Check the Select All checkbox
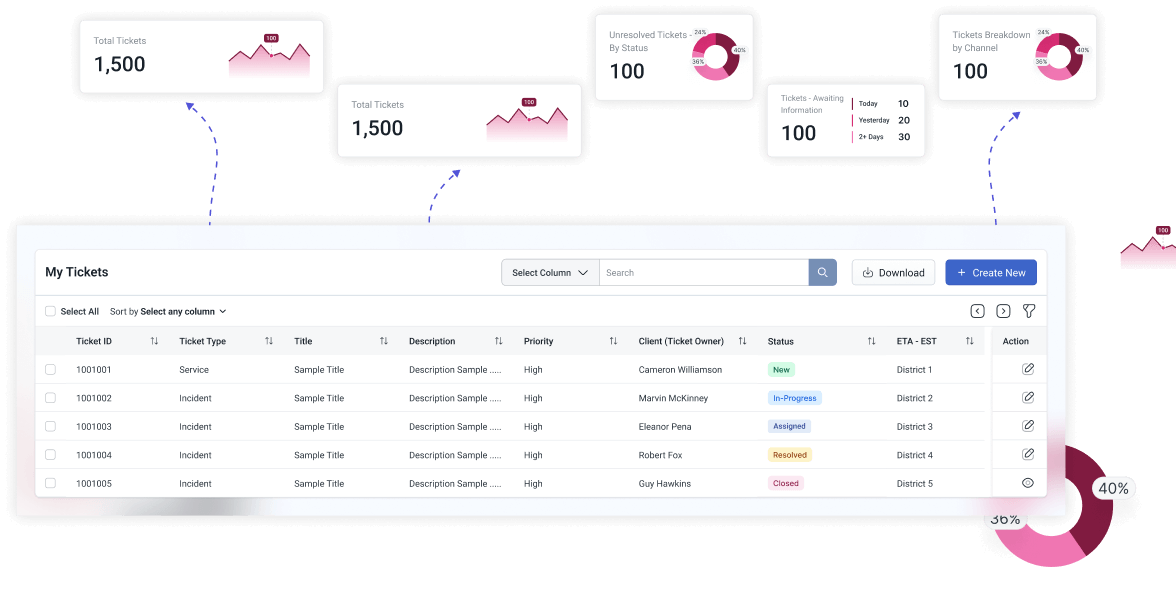 point(51,312)
